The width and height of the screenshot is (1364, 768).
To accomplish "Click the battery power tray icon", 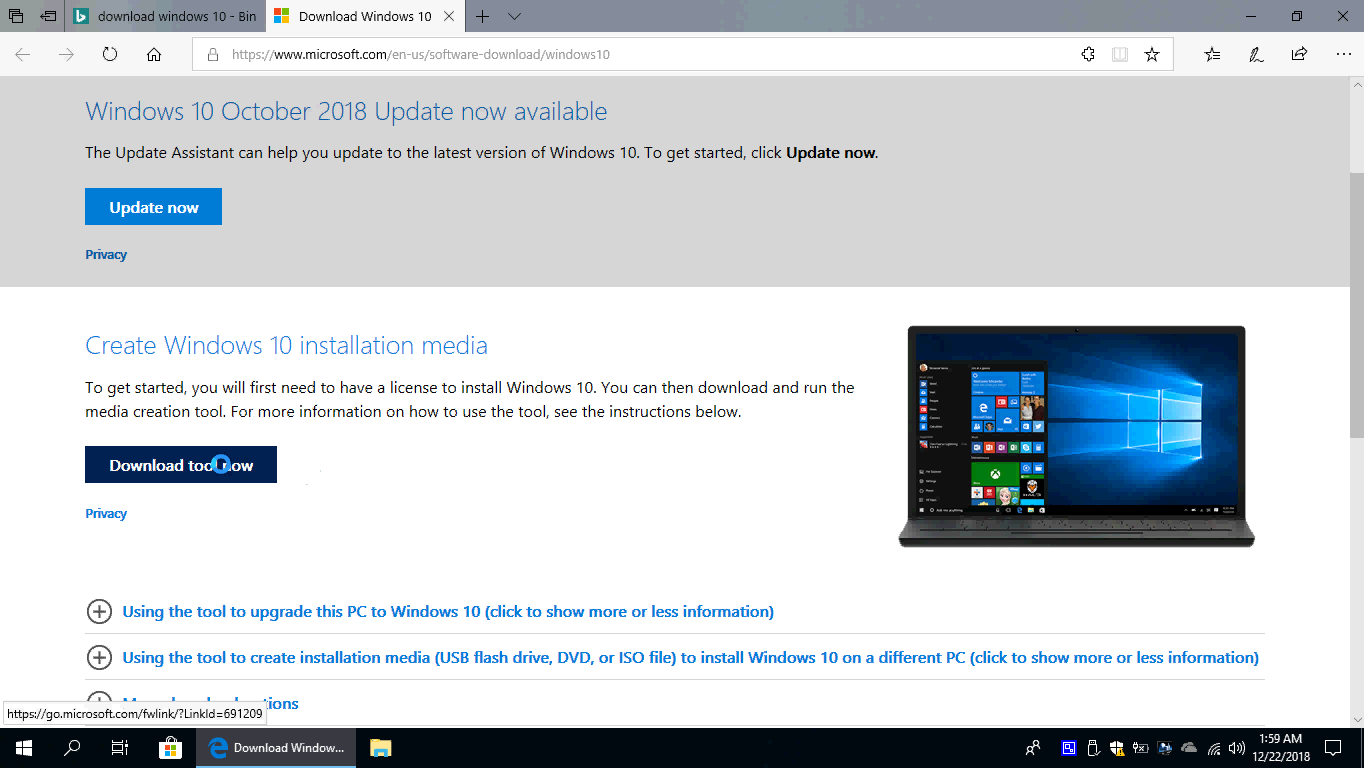I will [1140, 748].
